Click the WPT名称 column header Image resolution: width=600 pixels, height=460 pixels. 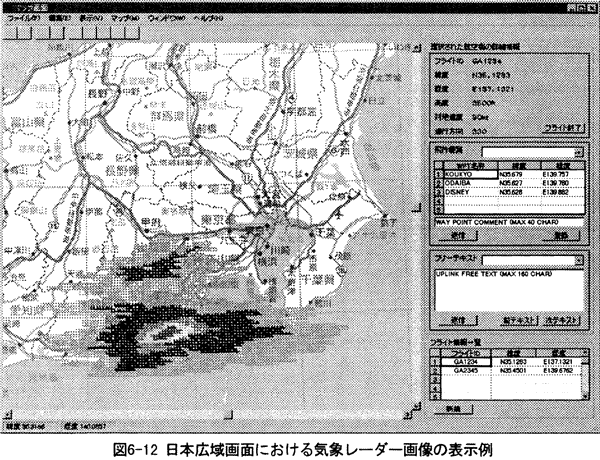470,166
